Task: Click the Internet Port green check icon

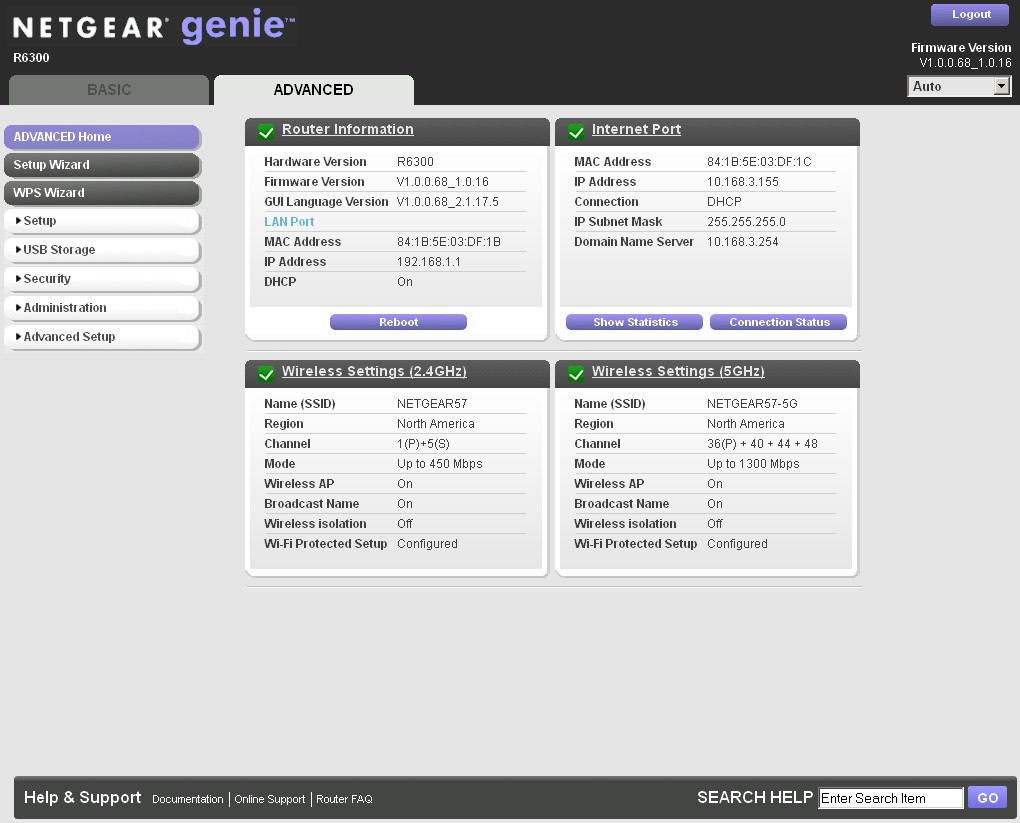Action: point(576,131)
